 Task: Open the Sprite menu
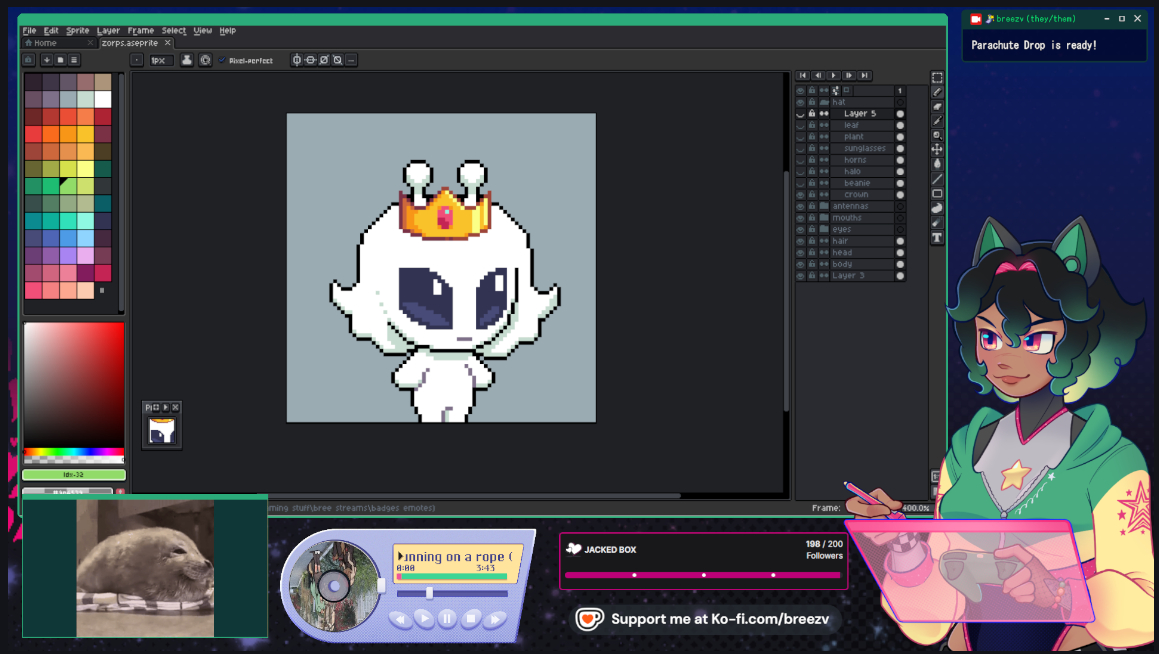tap(77, 31)
